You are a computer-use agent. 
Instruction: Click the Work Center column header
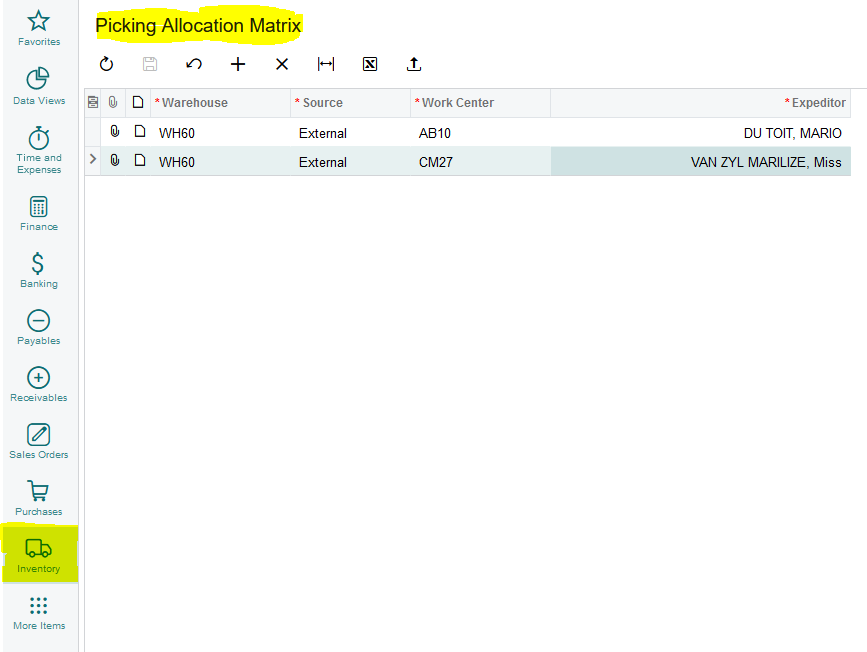pyautogui.click(x=457, y=103)
